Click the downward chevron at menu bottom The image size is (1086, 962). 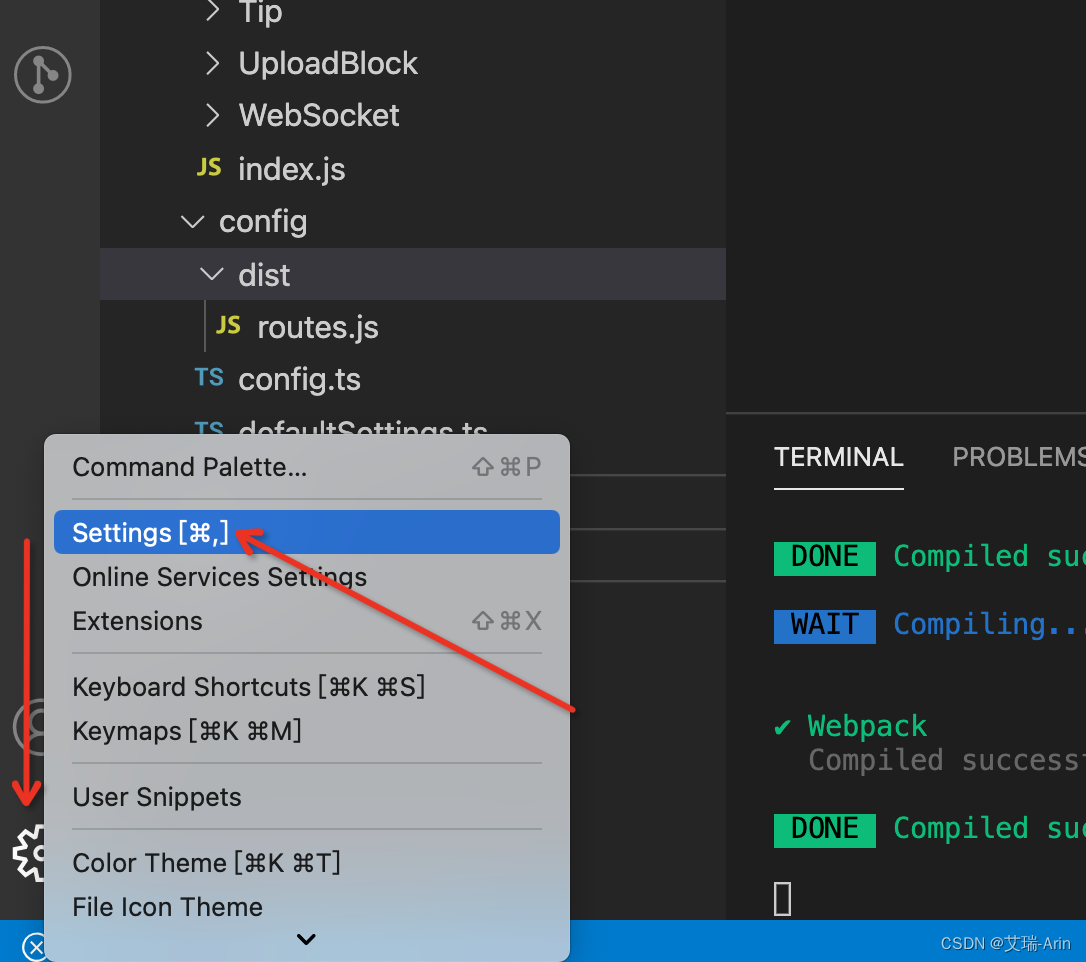pyautogui.click(x=306, y=939)
